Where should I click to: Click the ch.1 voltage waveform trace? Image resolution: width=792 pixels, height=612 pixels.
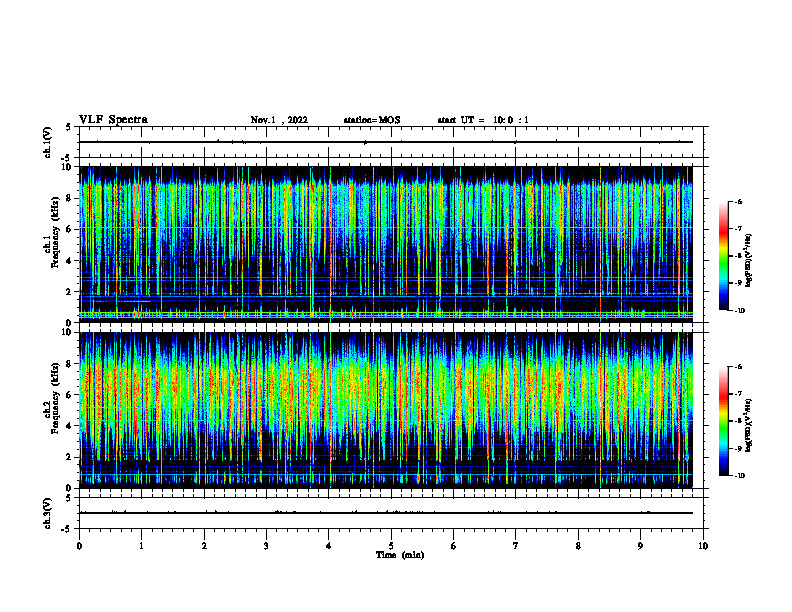click(x=386, y=142)
